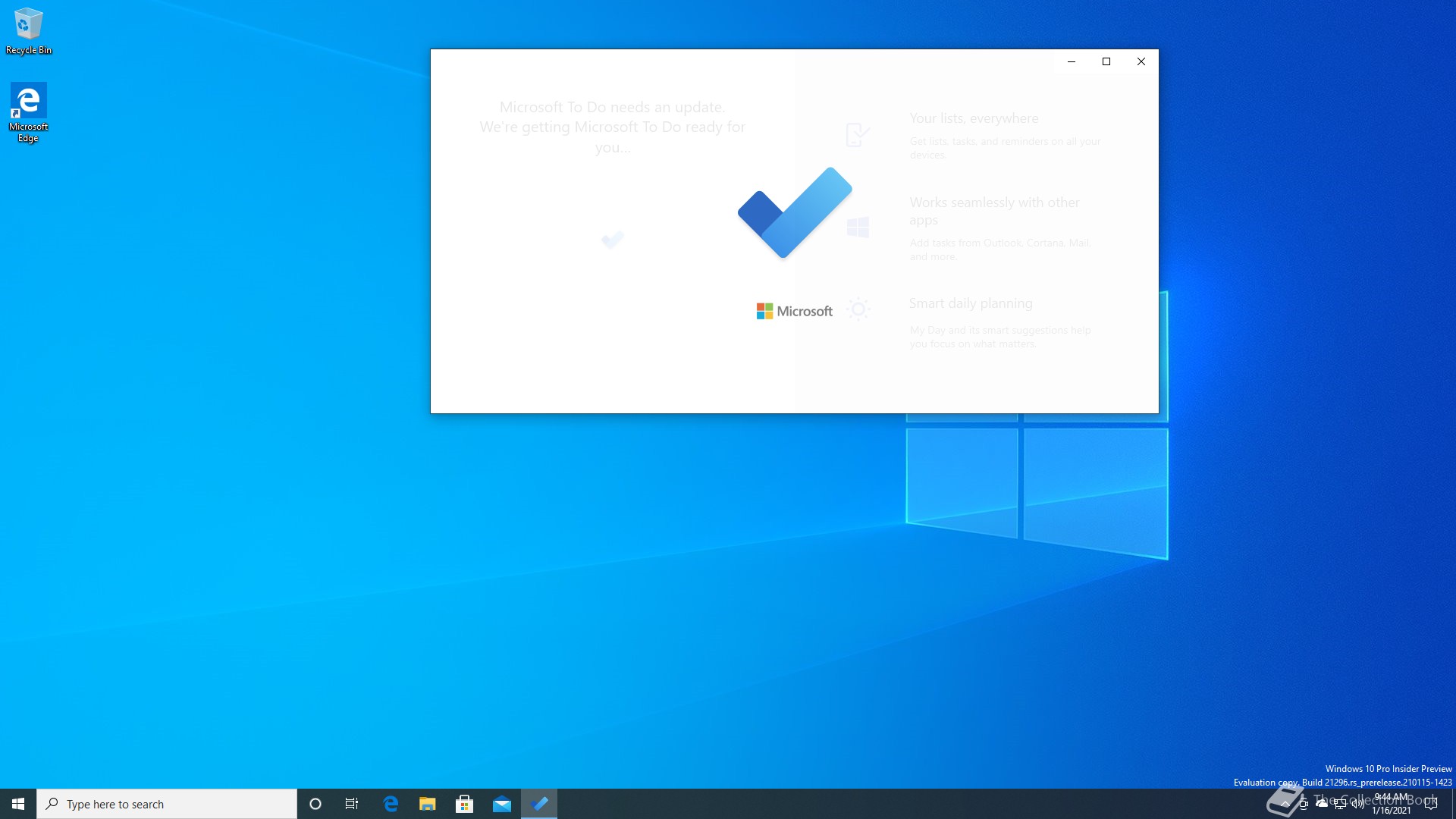The image size is (1456, 819).
Task: Open File Explorer from the taskbar
Action: [x=428, y=804]
